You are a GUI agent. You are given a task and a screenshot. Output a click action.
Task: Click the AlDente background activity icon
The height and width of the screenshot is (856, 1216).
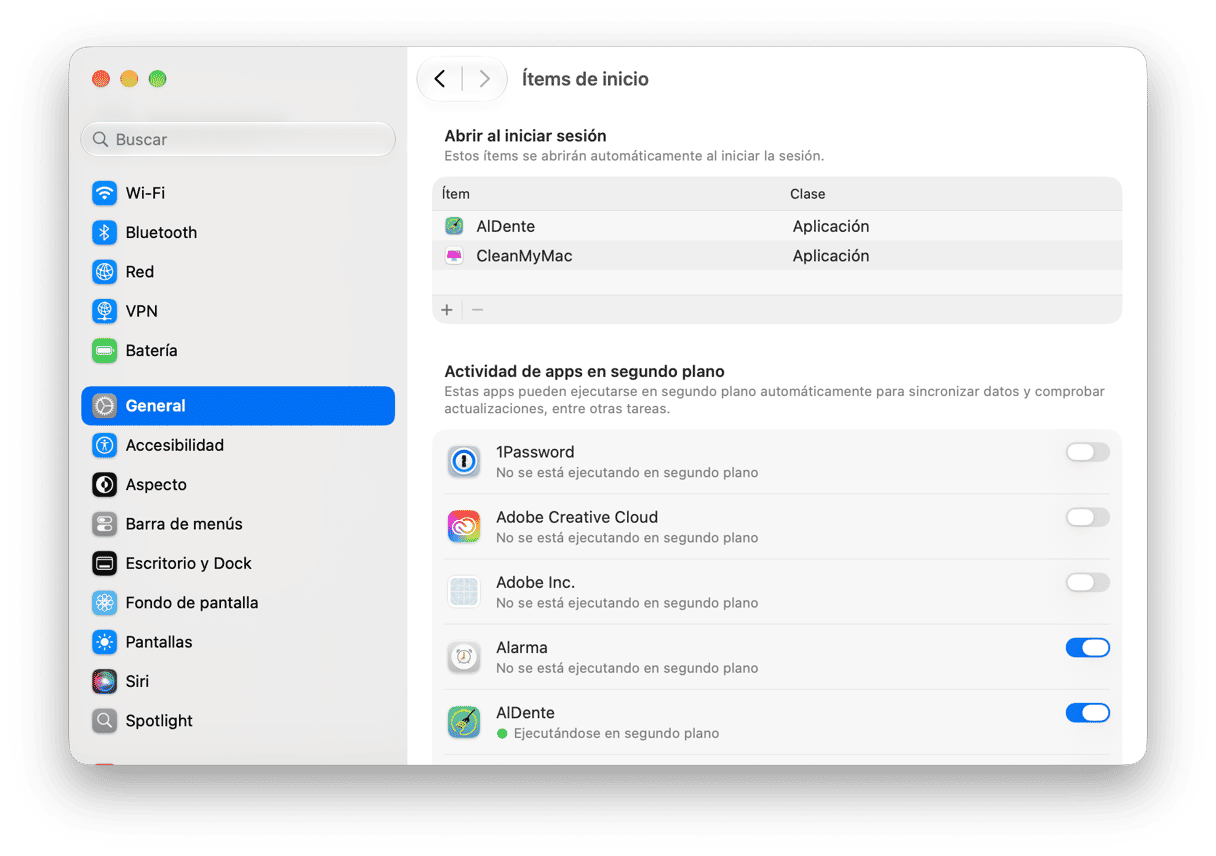click(464, 722)
